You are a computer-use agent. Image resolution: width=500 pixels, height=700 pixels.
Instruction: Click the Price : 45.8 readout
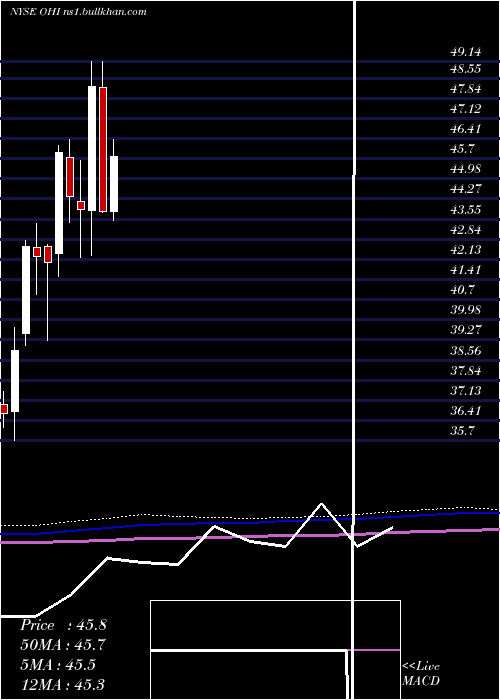pos(63,625)
